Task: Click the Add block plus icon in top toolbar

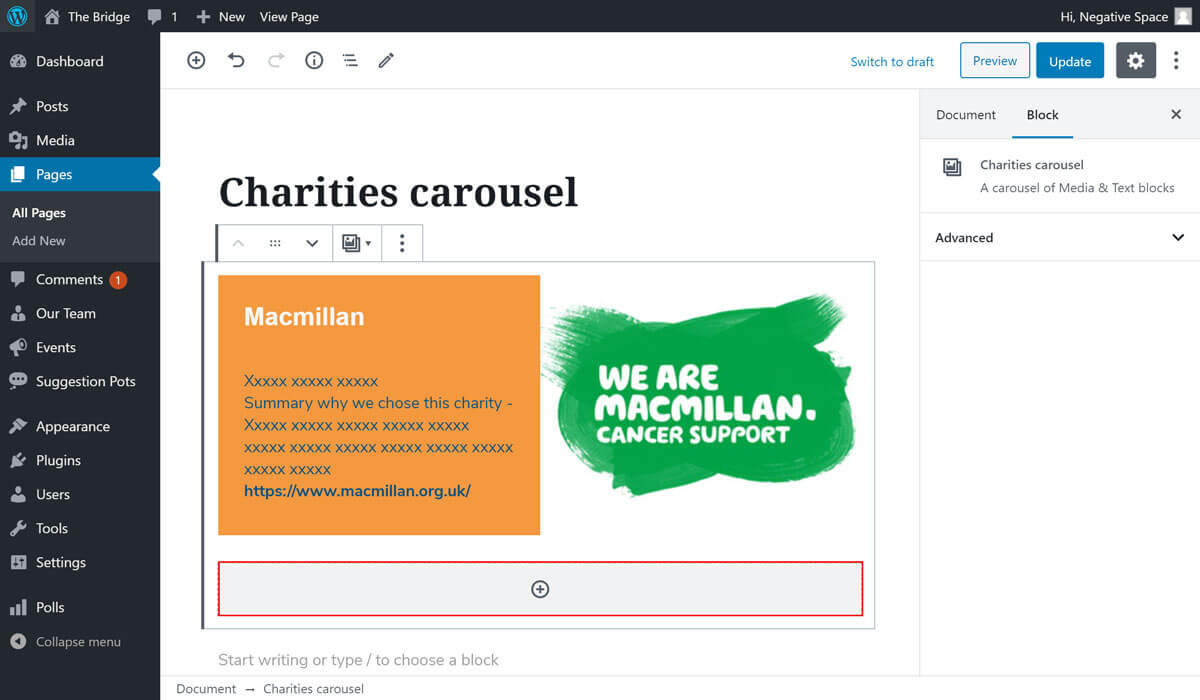Action: 196,61
